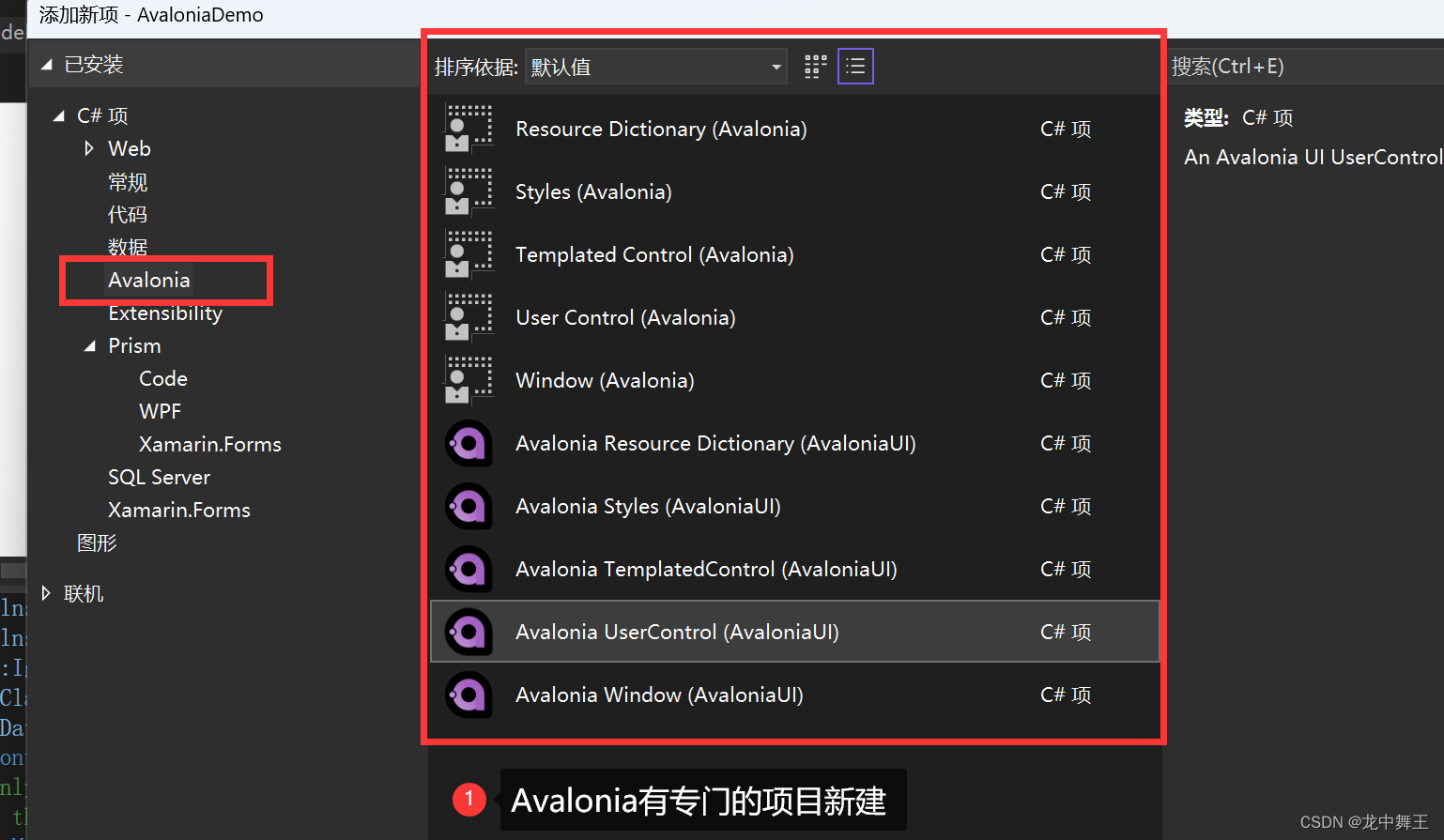Click the Avalonia Resource Dictionary logo icon

(469, 443)
